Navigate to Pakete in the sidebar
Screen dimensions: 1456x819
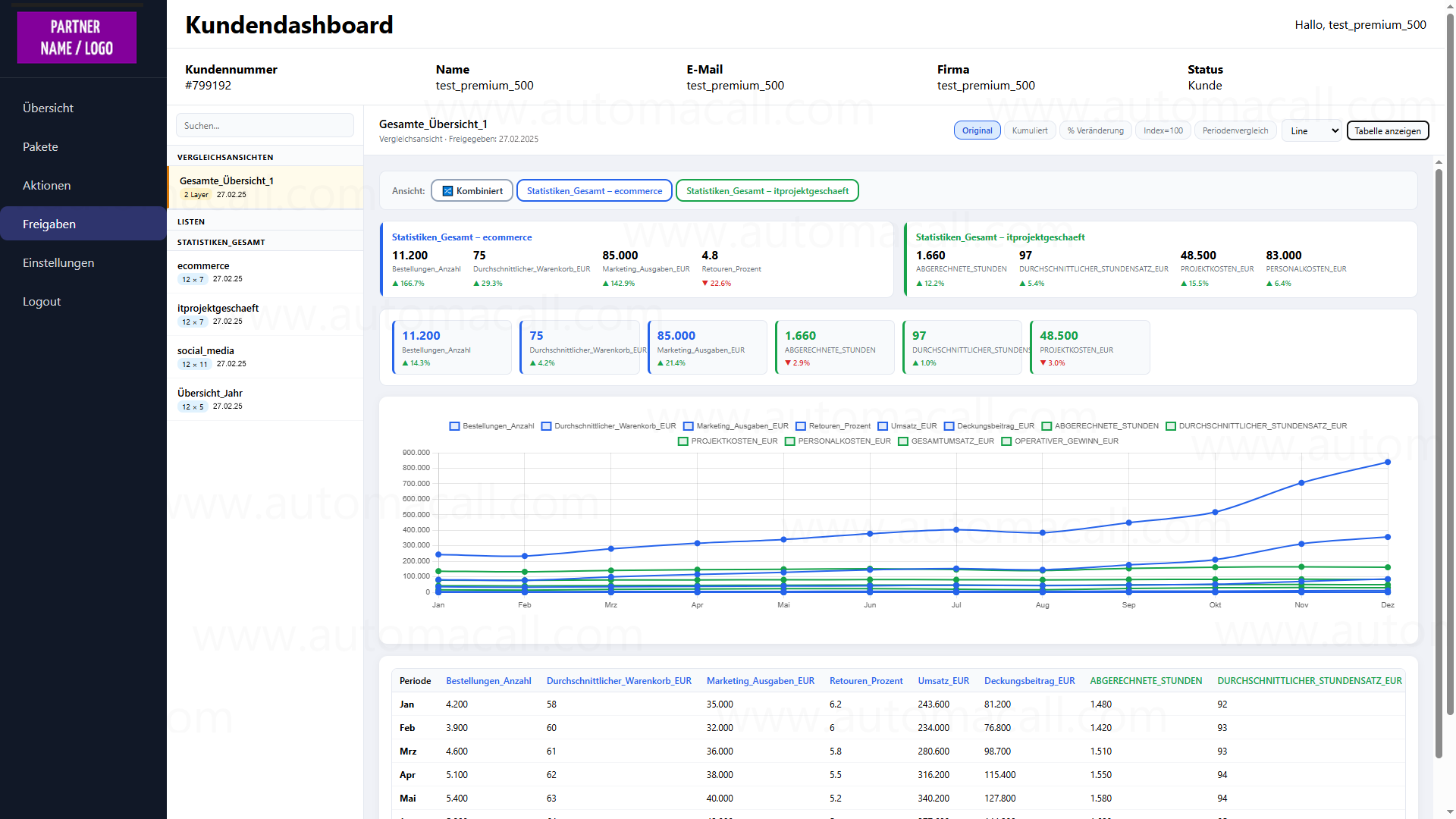pyautogui.click(x=40, y=146)
